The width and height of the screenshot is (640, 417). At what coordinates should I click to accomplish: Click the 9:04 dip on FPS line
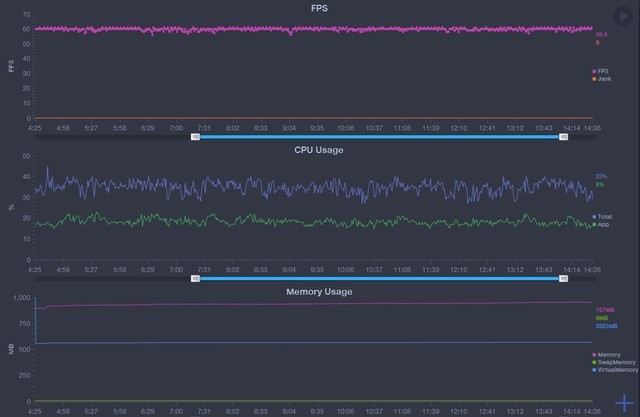click(289, 34)
